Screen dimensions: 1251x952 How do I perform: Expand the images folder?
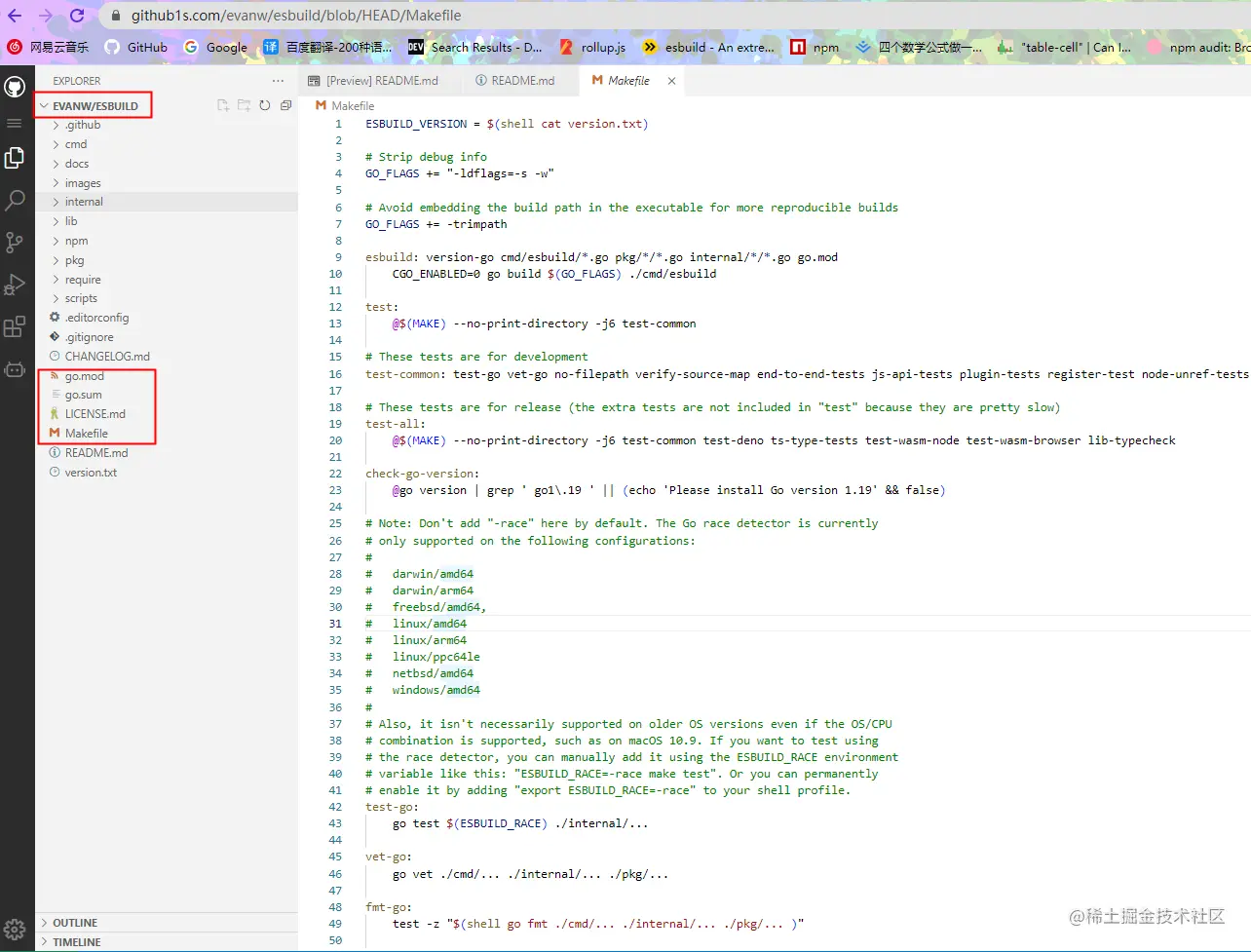pos(83,183)
